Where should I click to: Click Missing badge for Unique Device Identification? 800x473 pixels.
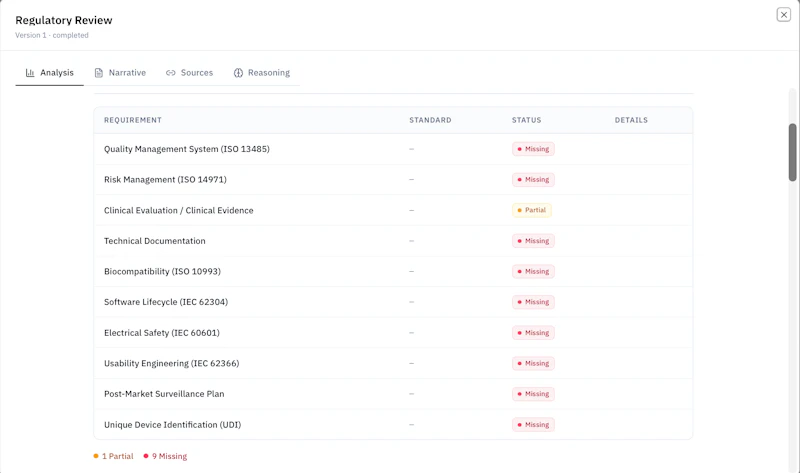tap(533, 425)
